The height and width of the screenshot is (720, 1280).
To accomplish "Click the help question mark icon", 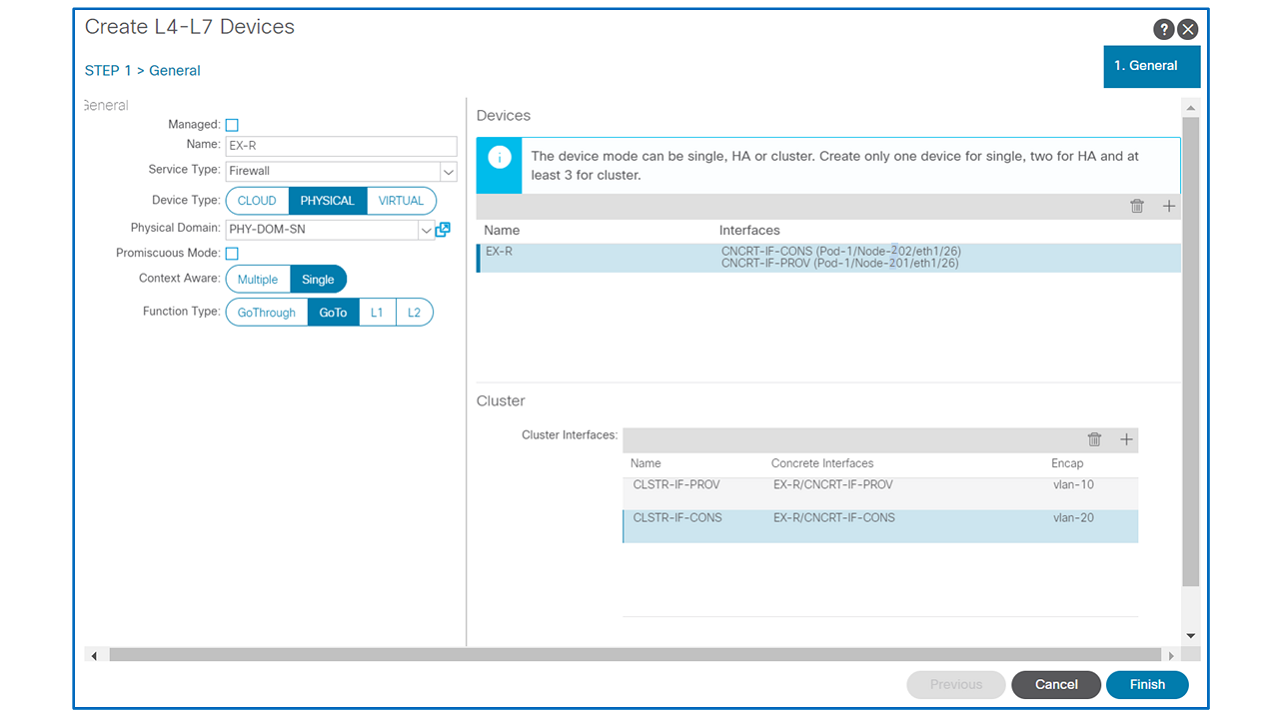I will 1163,29.
